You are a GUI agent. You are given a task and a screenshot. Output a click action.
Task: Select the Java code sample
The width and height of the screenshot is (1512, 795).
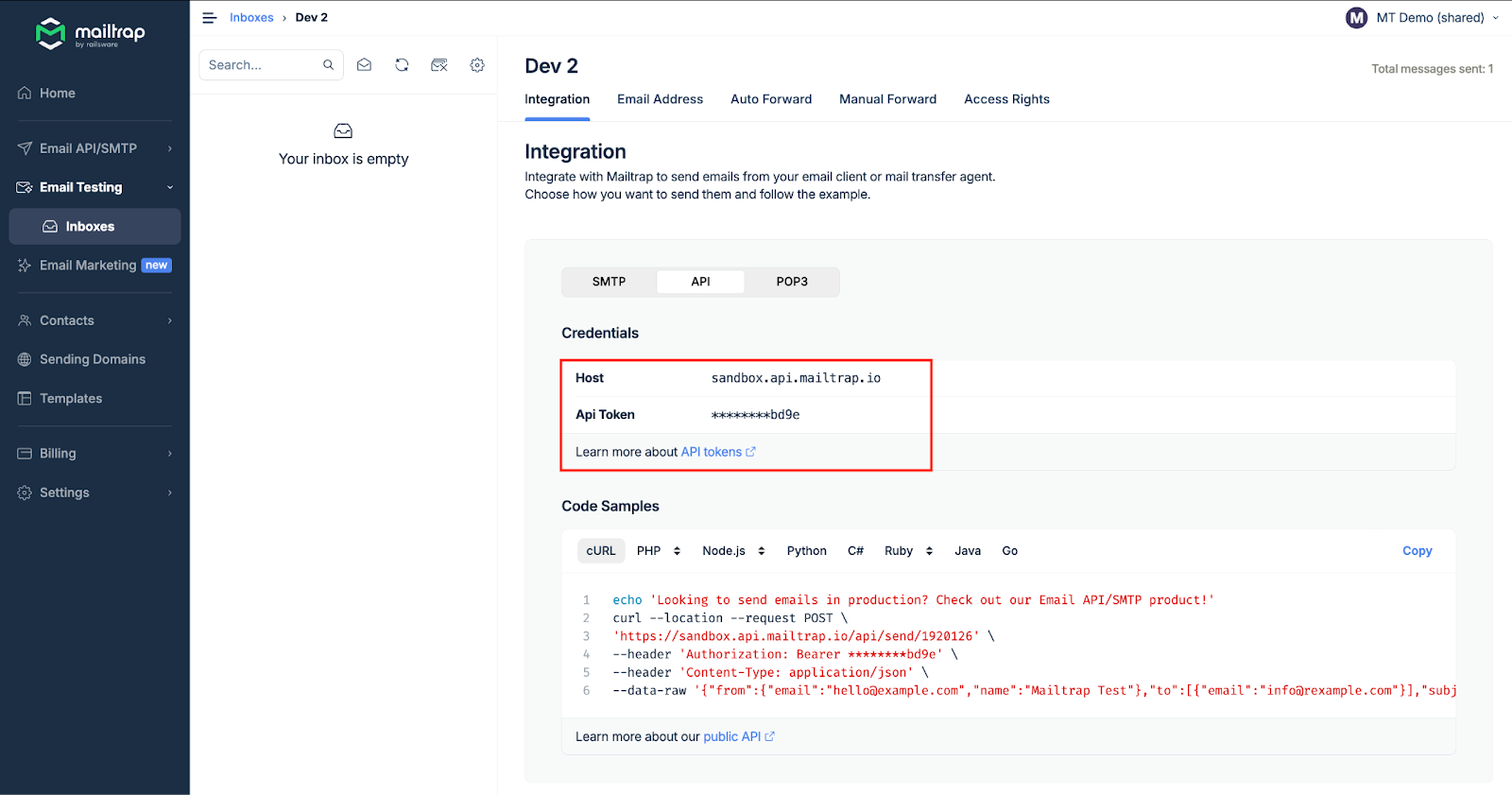point(968,551)
